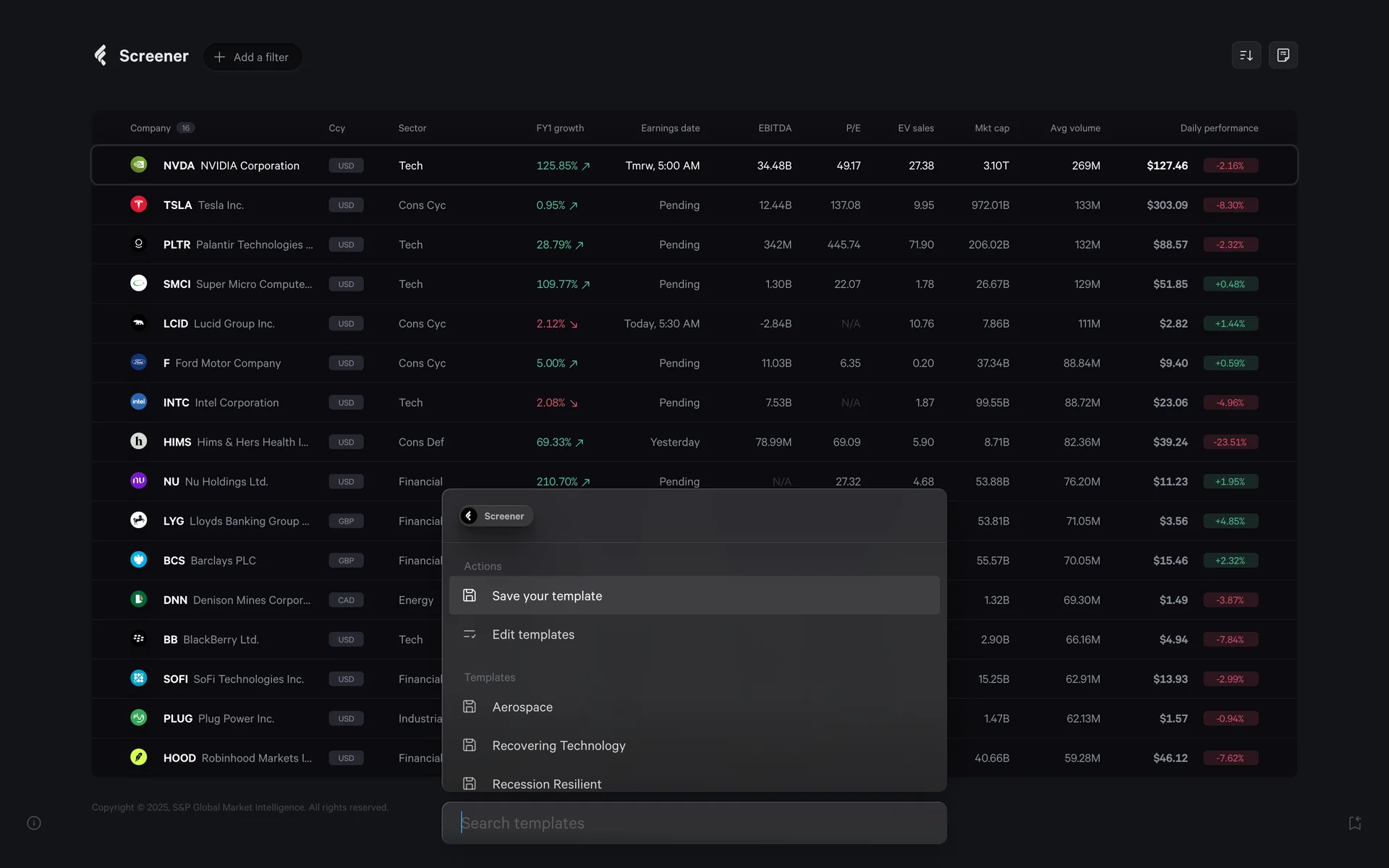Sort by Daily performance column header
Image resolution: width=1389 pixels, height=868 pixels.
point(1218,128)
